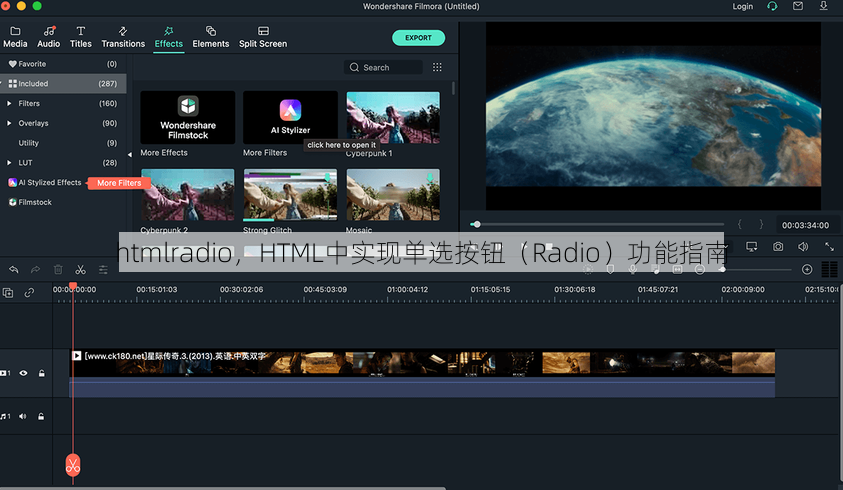This screenshot has width=843, height=490.
Task: Open the Split Screen tab
Action: pos(263,37)
